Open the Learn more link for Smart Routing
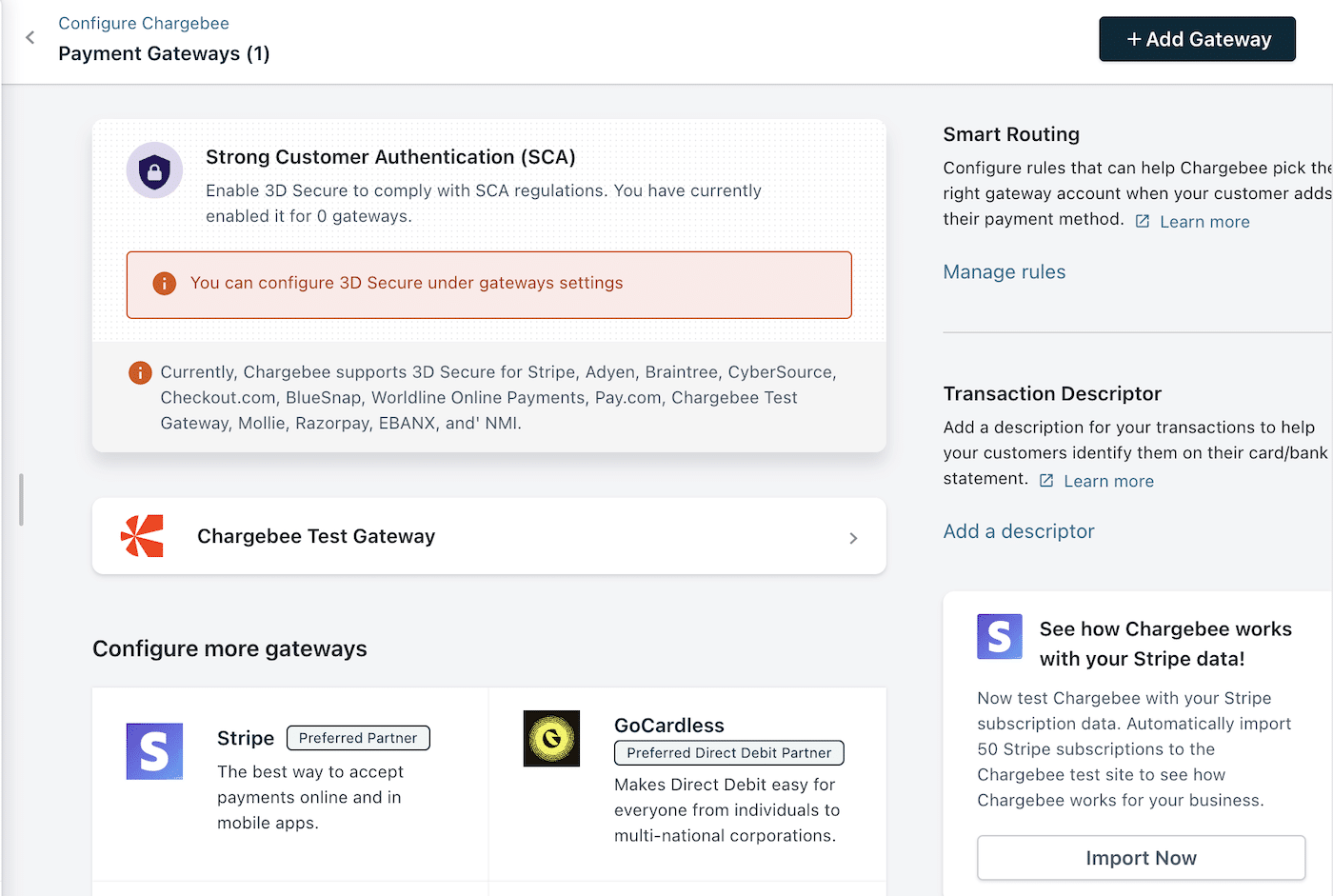 pos(1204,220)
